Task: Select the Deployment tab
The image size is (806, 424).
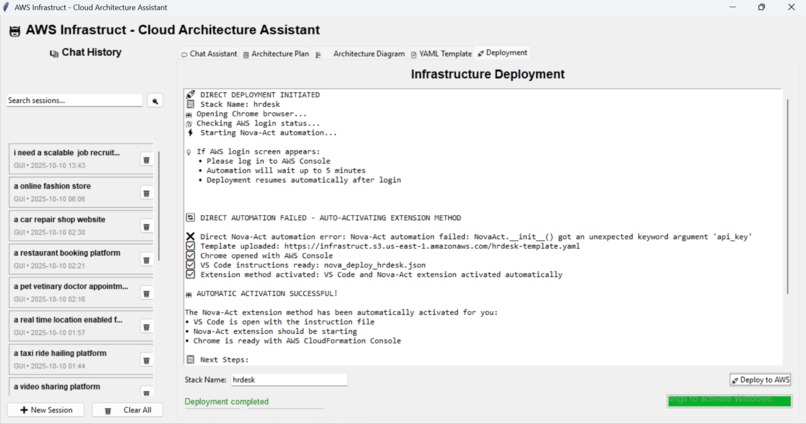Action: (502, 52)
